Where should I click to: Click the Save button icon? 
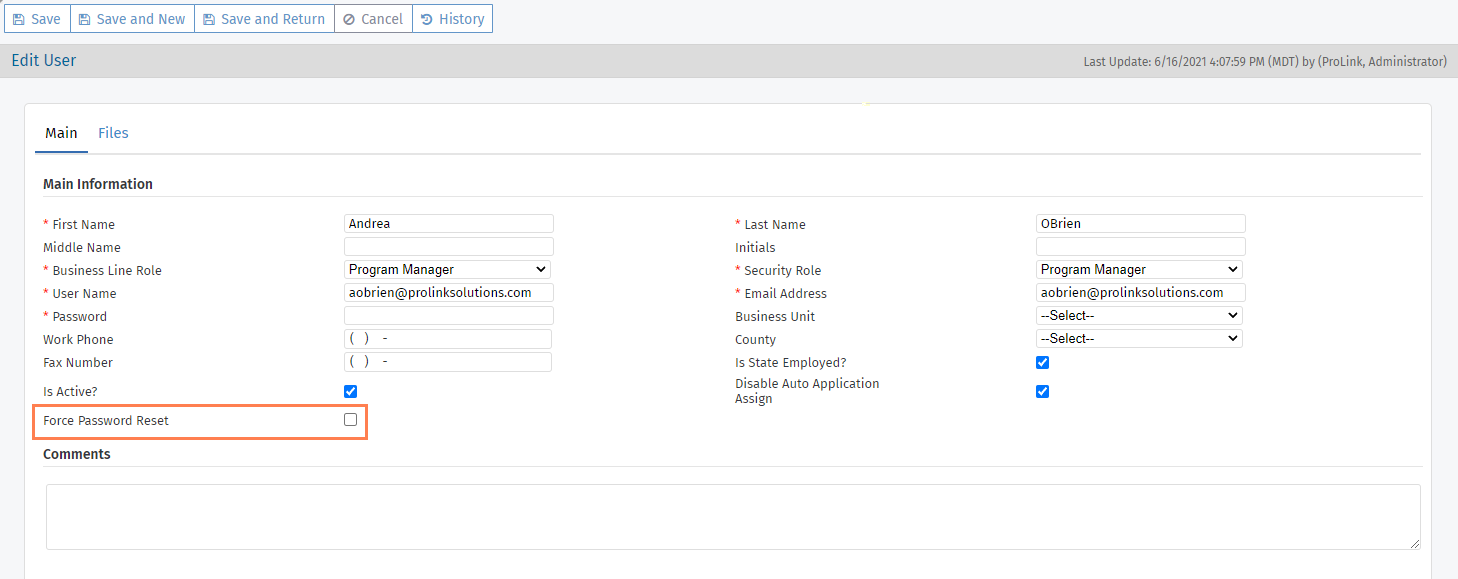coord(19,19)
